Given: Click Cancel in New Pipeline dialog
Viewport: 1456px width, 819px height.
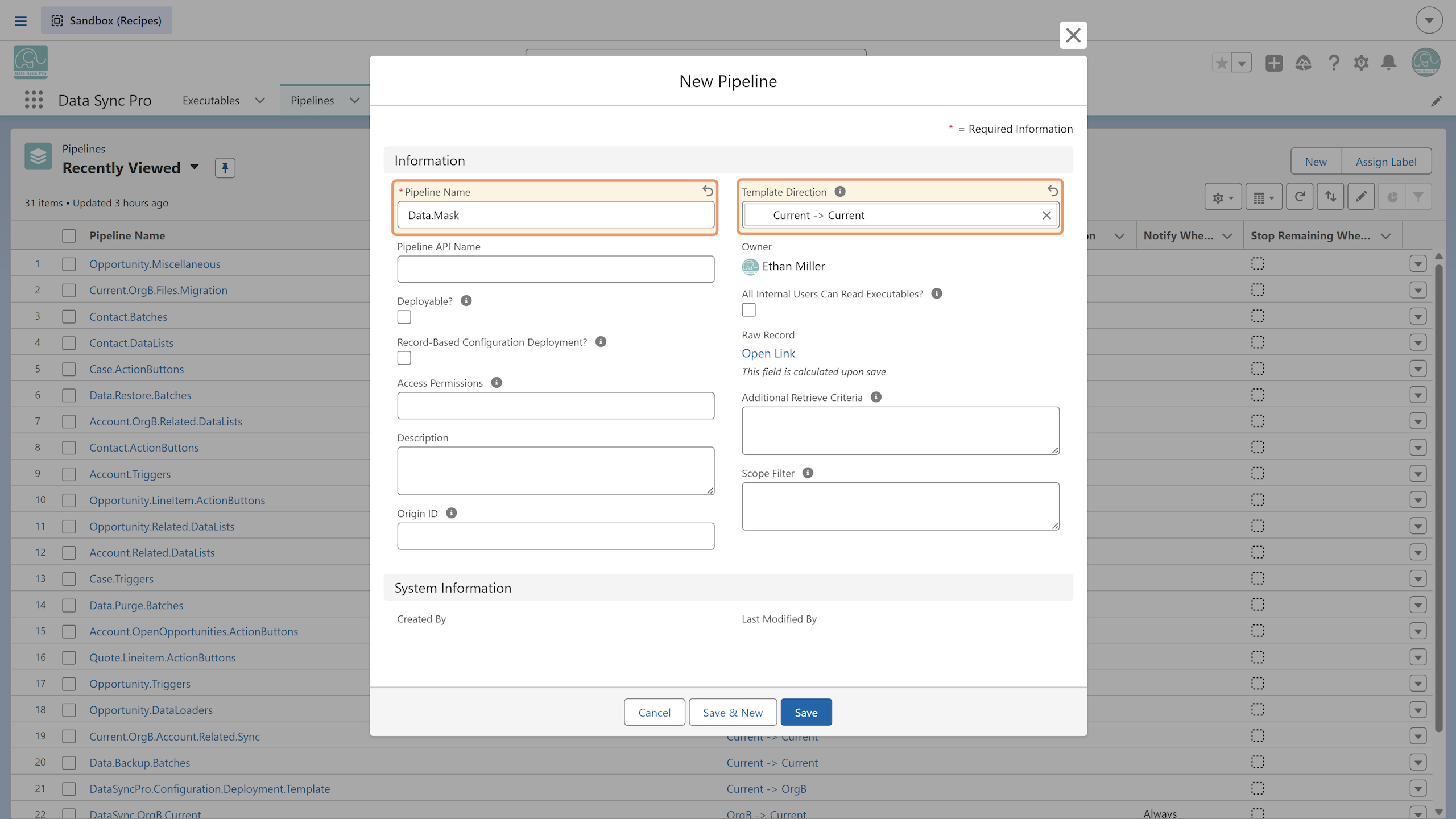Looking at the screenshot, I should tap(654, 712).
